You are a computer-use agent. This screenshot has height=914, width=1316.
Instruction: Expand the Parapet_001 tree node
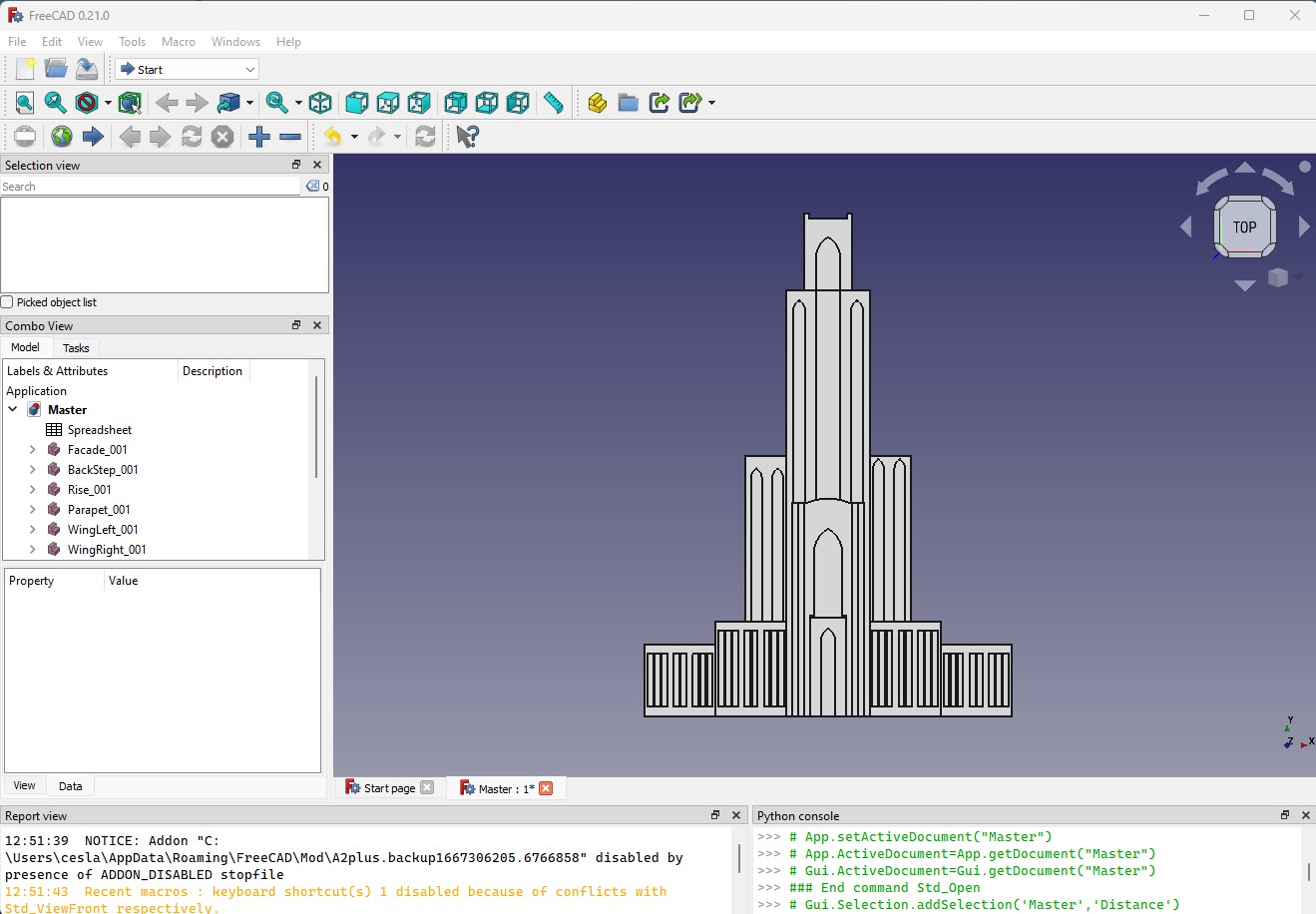32,510
